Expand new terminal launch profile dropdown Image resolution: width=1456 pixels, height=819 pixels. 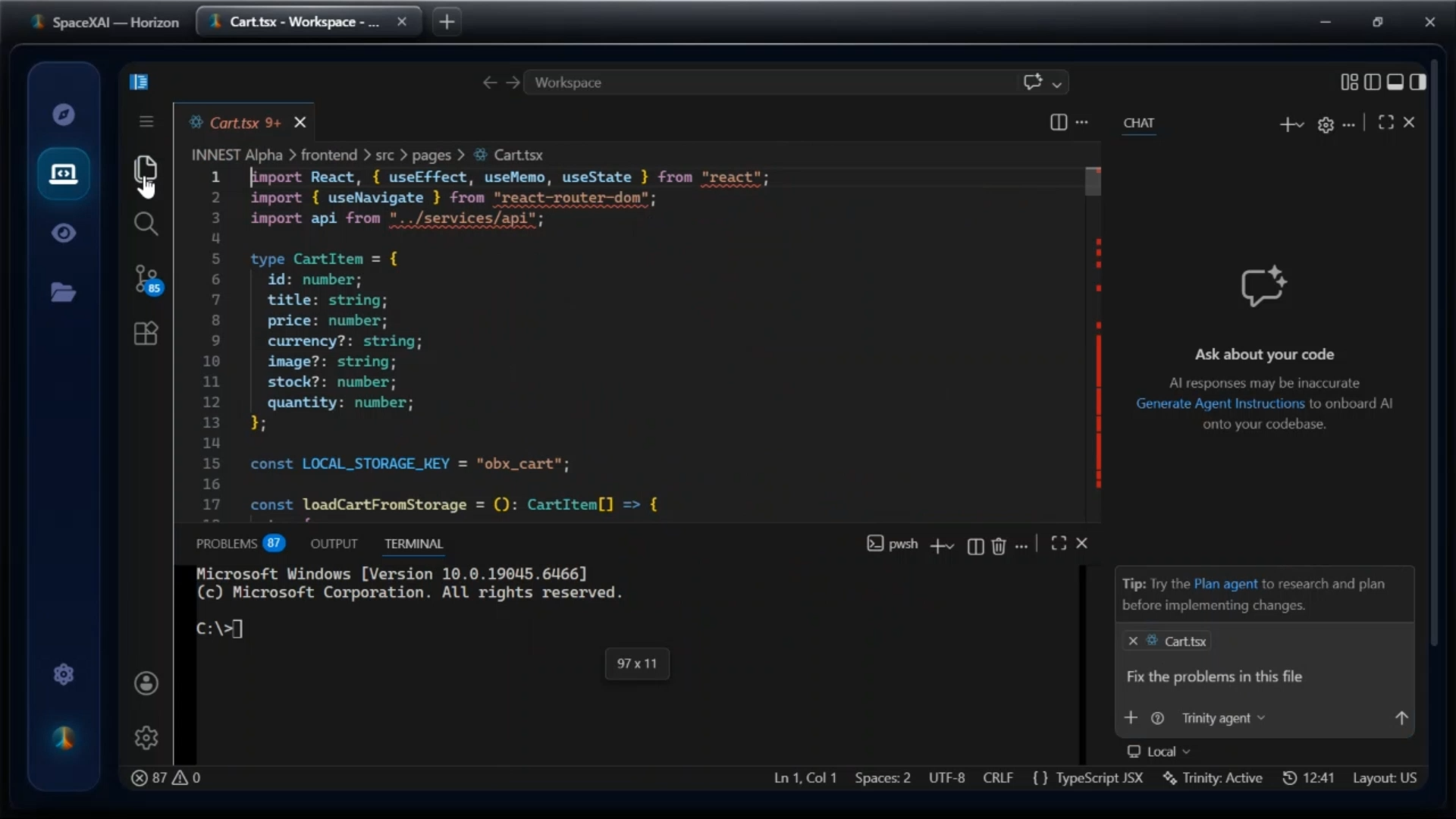point(951,546)
